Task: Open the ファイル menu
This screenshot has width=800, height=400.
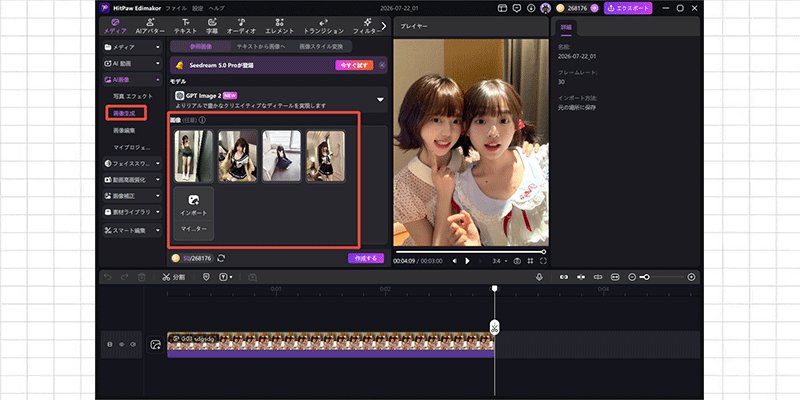Action: pos(176,8)
